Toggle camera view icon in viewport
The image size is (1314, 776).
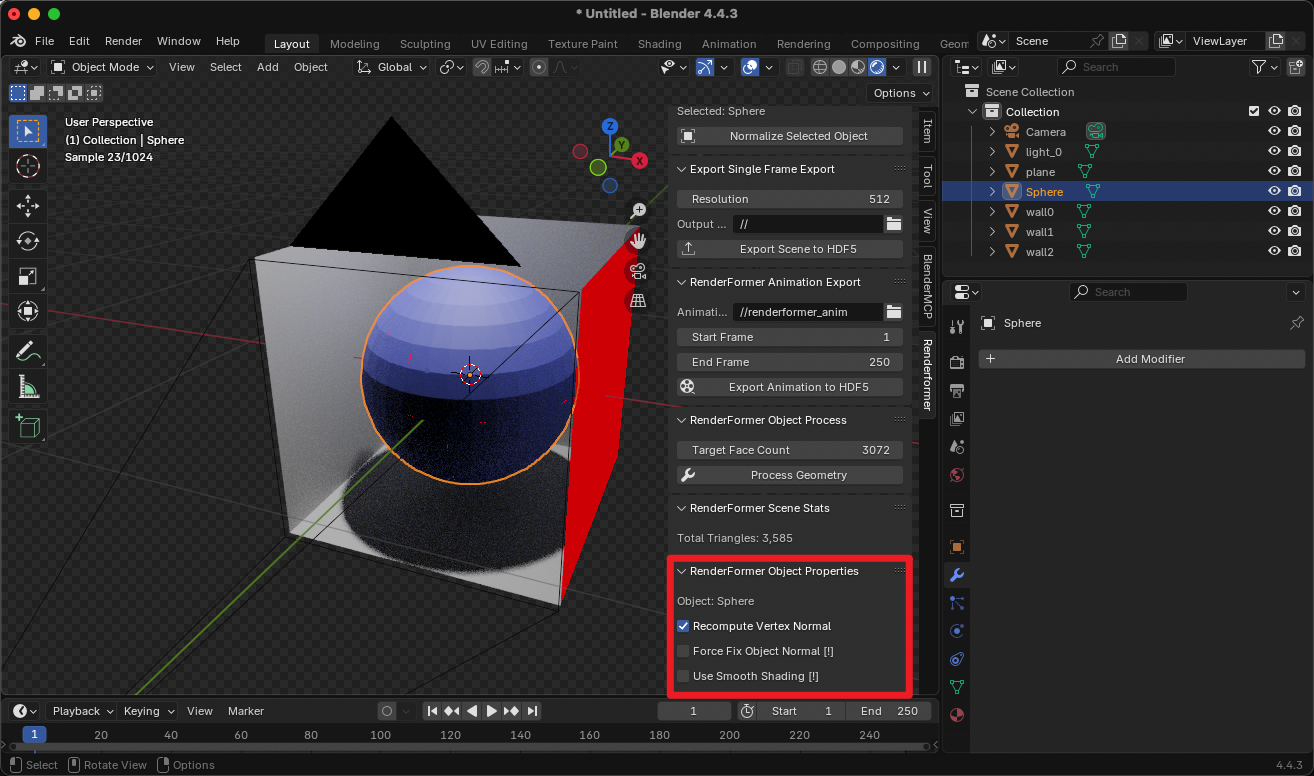pos(639,270)
